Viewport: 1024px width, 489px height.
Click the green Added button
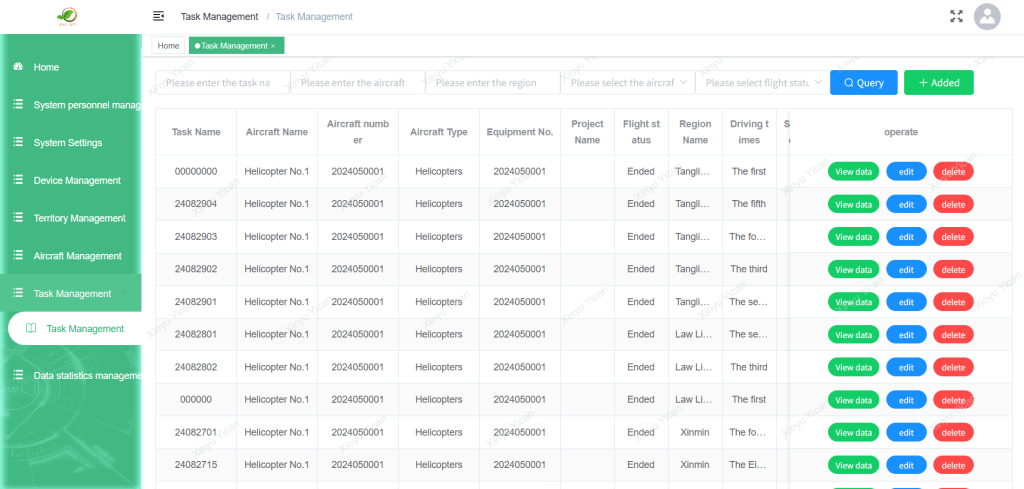[938, 83]
